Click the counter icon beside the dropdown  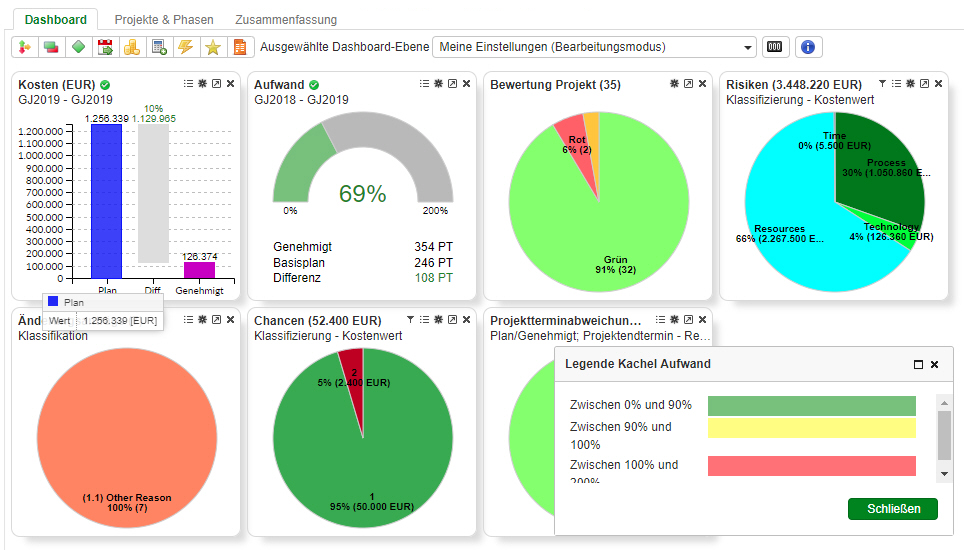point(775,47)
